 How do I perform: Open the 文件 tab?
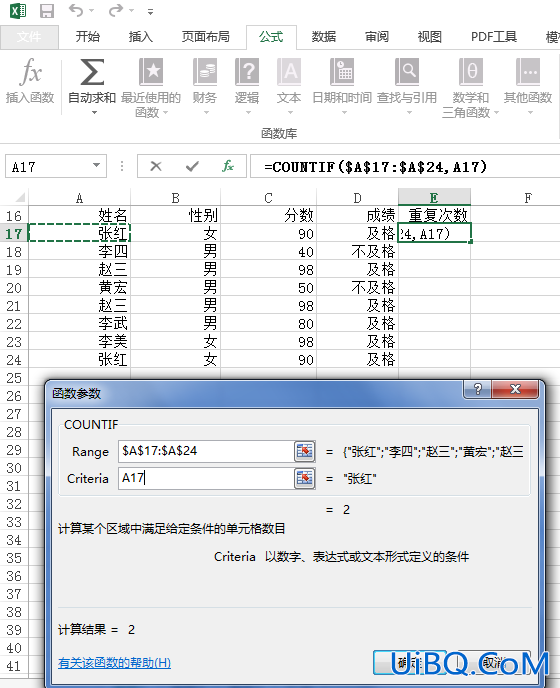29,37
